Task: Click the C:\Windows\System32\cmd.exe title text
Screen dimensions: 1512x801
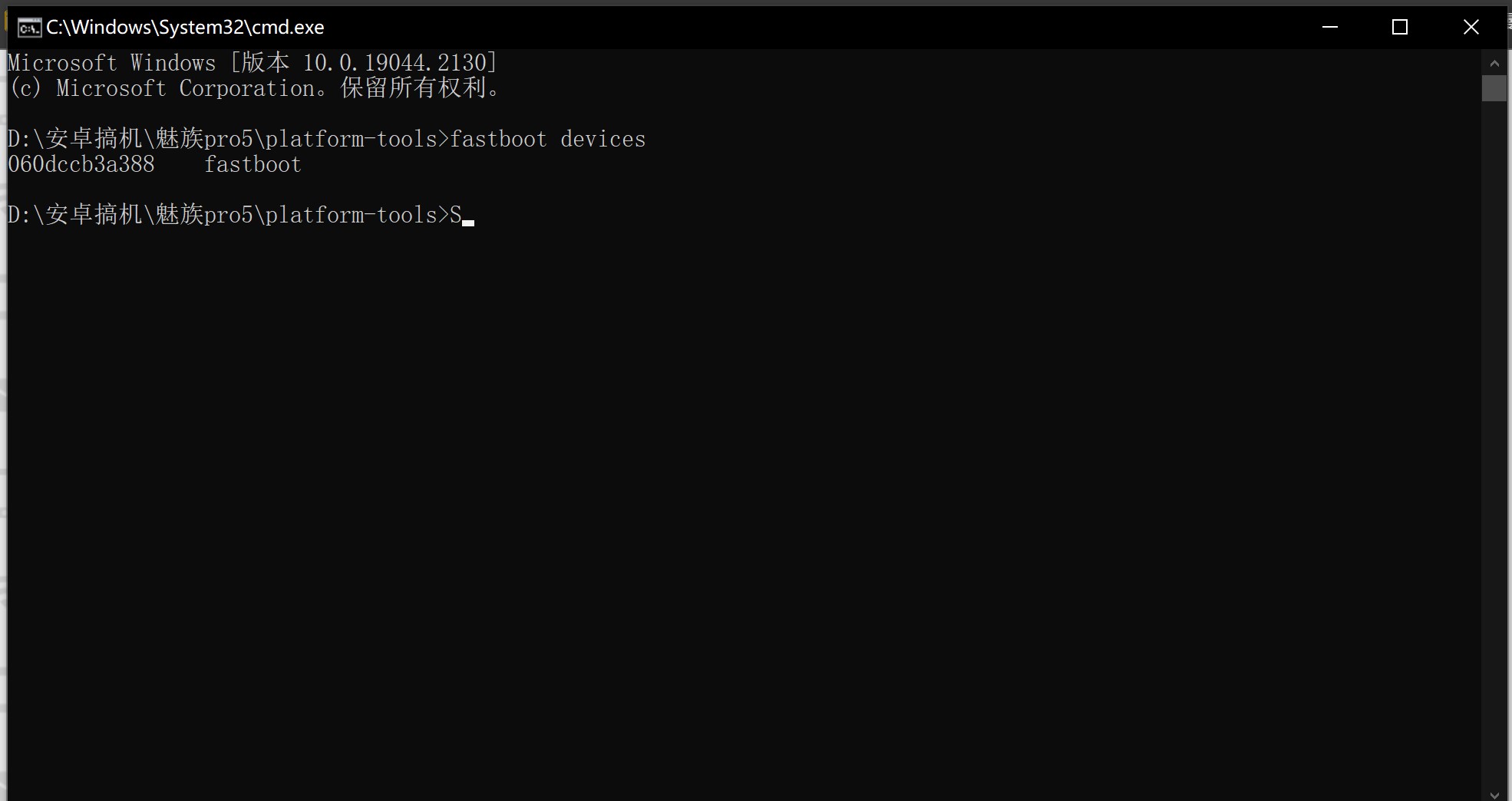Action: click(x=185, y=28)
